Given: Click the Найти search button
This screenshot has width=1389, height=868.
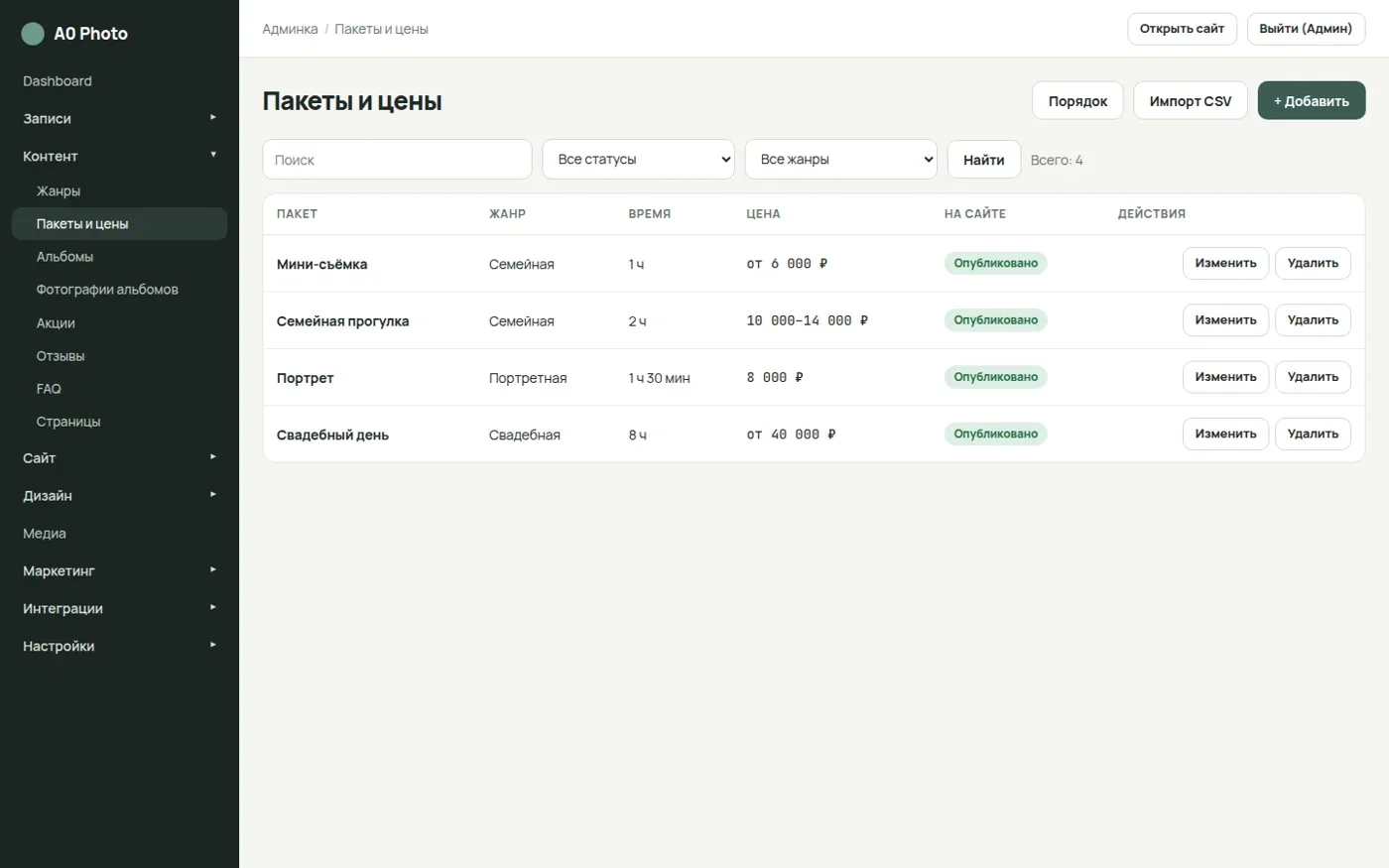Looking at the screenshot, I should point(984,160).
